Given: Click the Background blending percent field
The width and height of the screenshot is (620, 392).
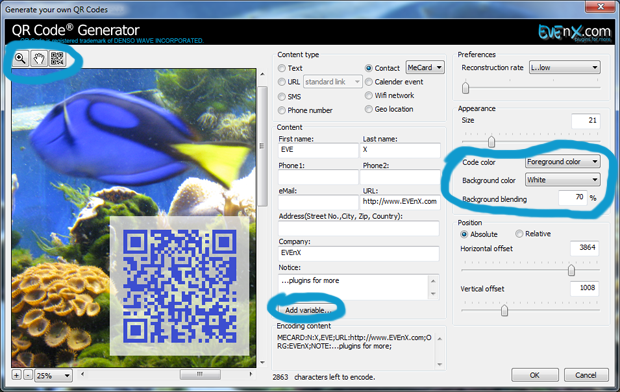Looking at the screenshot, I should coord(573,197).
